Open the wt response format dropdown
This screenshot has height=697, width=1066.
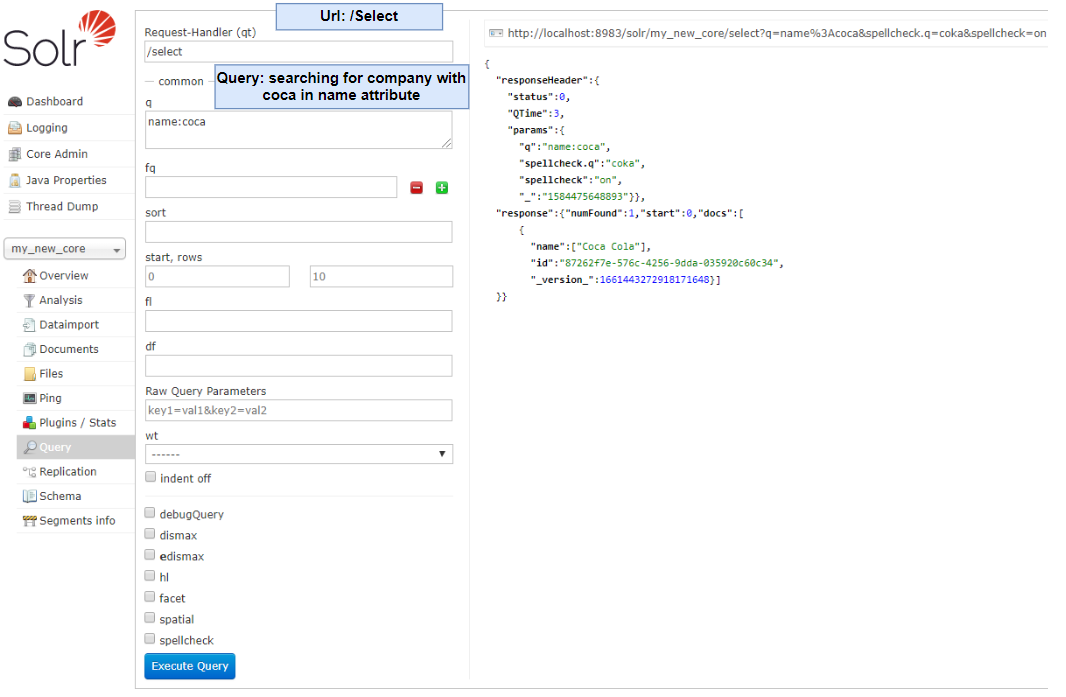[x=298, y=454]
